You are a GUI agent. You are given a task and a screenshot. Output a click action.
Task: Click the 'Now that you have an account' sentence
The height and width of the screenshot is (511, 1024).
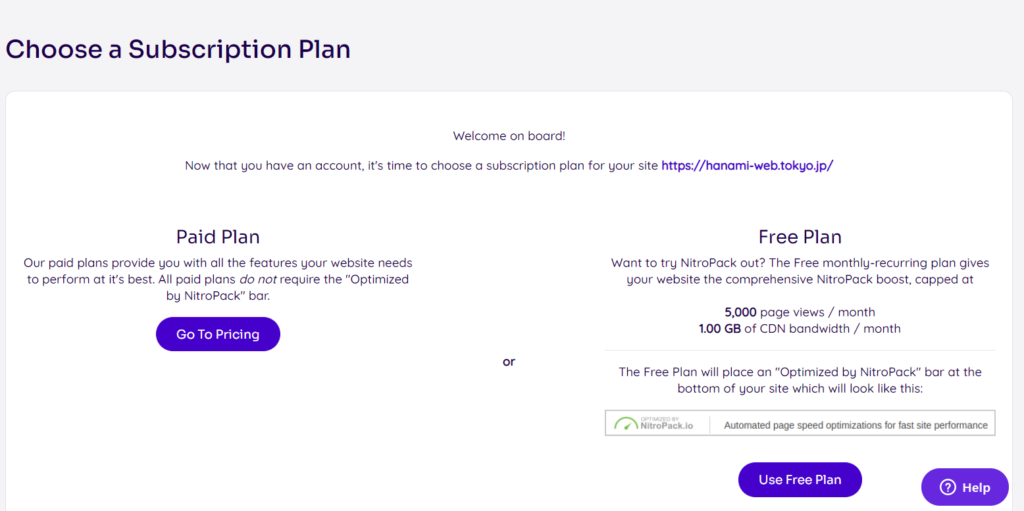[x=422, y=165]
